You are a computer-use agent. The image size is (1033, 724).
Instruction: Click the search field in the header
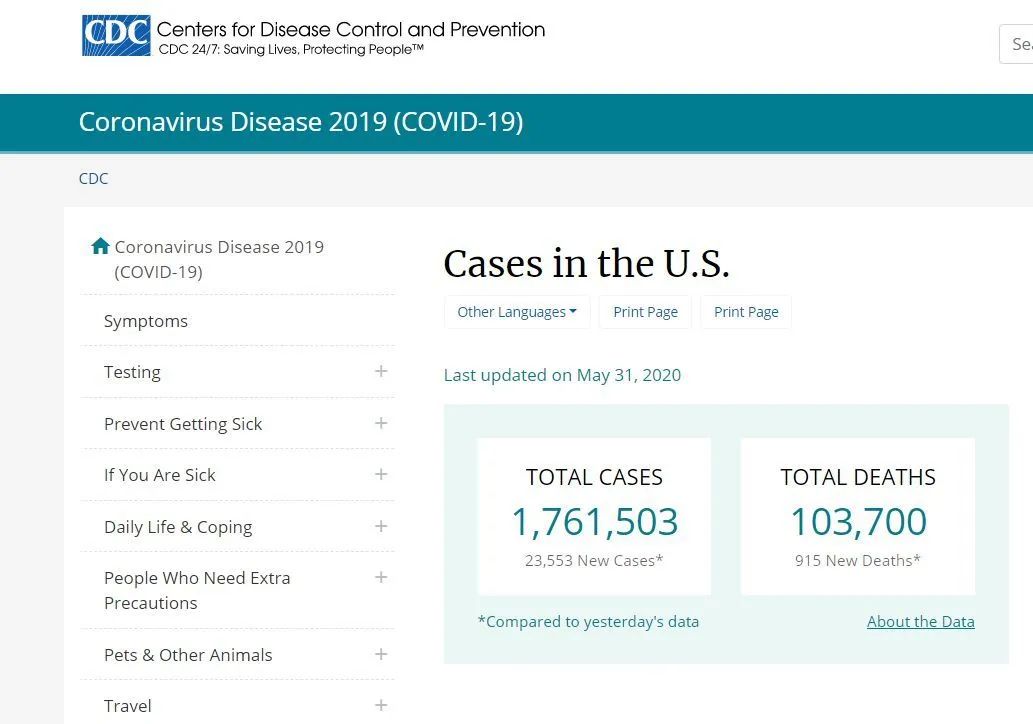pos(1018,44)
